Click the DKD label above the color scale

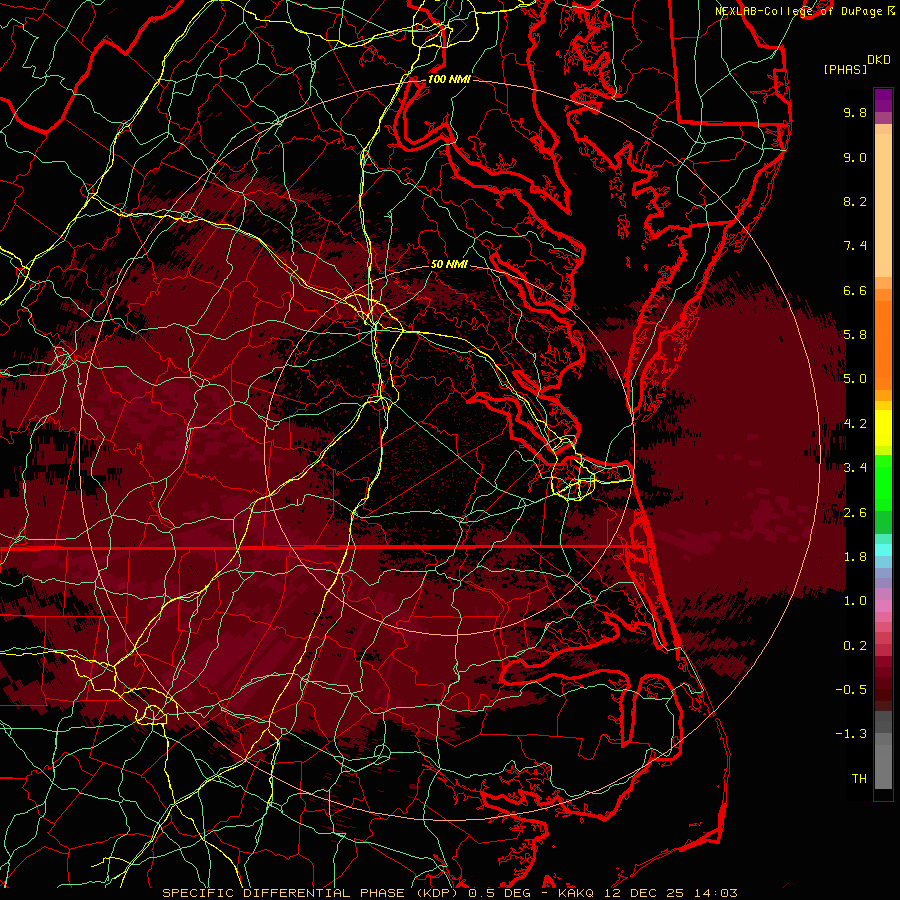pos(879,60)
